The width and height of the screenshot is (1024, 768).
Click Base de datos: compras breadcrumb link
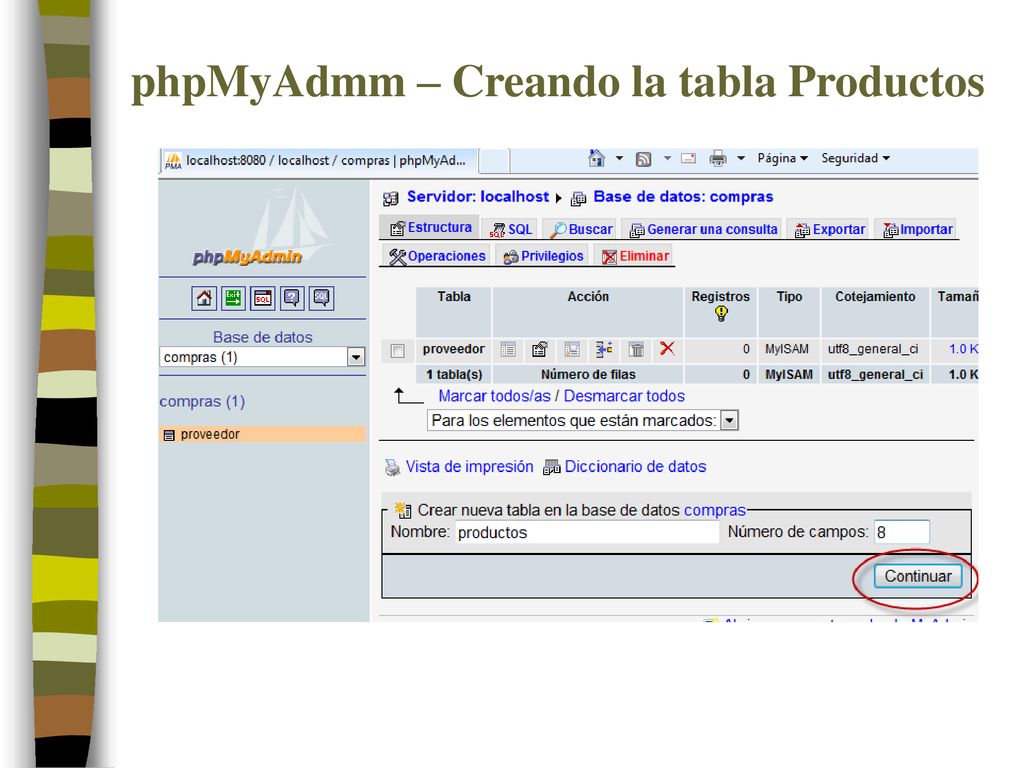(683, 197)
